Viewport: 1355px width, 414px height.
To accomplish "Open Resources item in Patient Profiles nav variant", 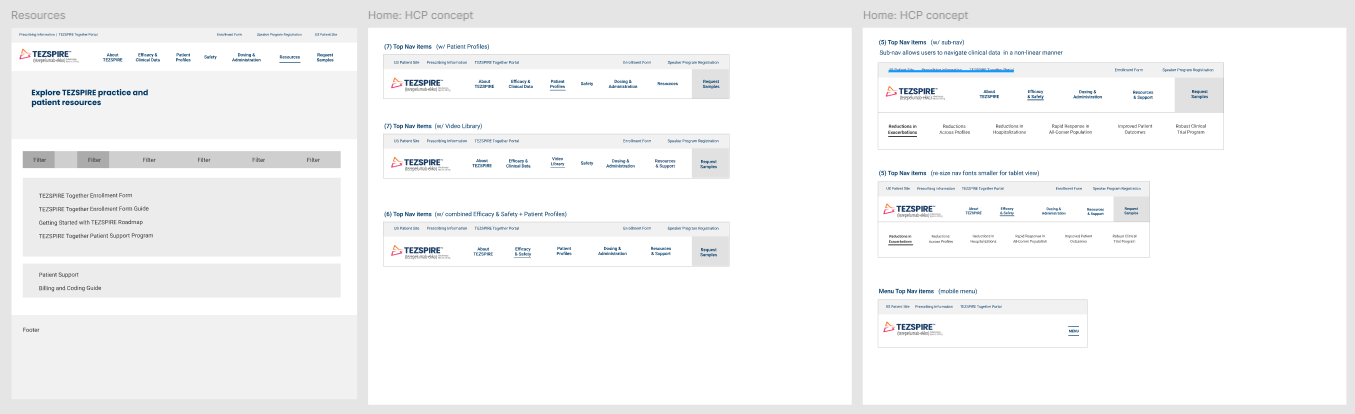I will coord(667,84).
